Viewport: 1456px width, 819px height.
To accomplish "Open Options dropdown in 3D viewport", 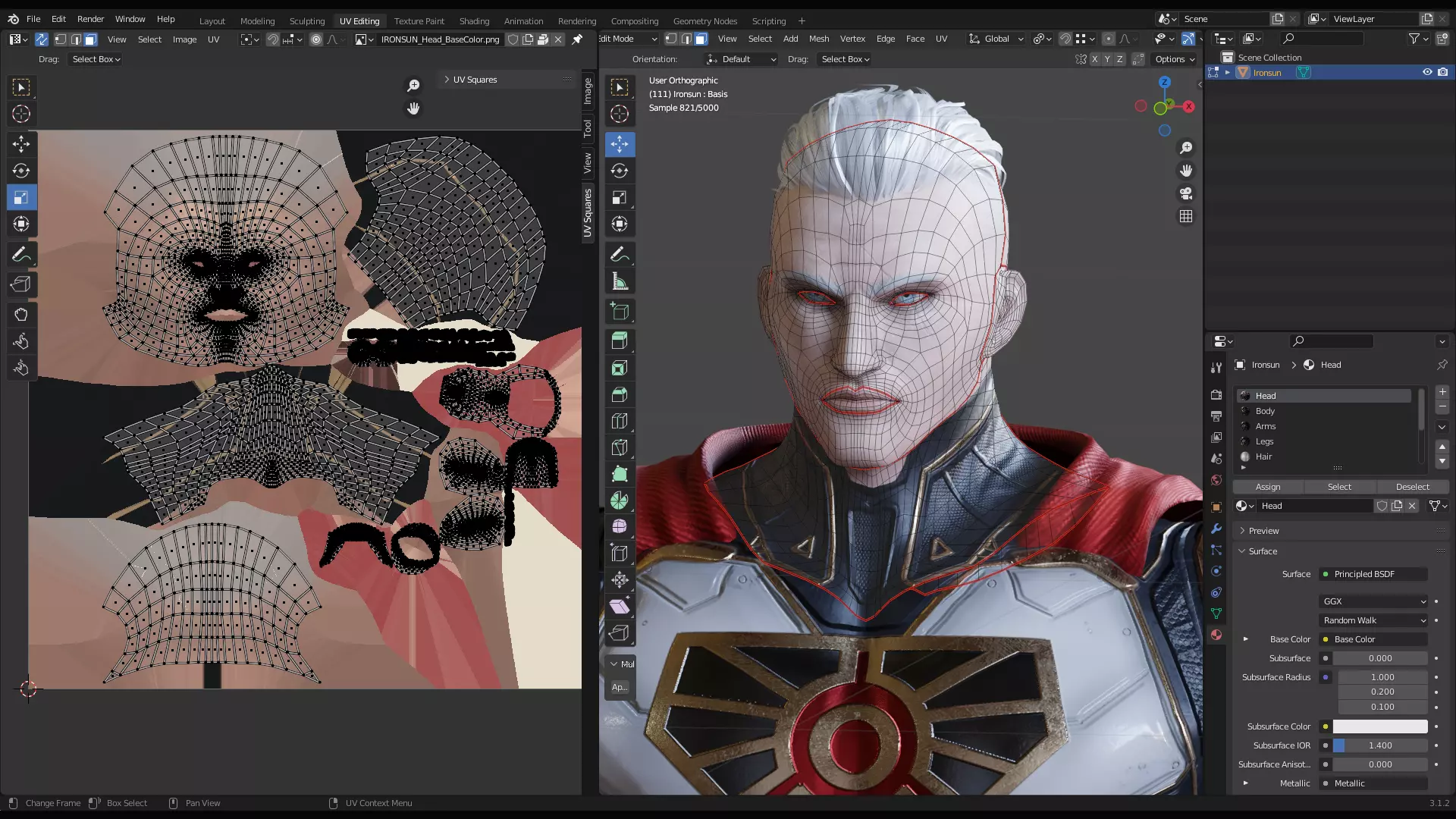I will [1175, 59].
